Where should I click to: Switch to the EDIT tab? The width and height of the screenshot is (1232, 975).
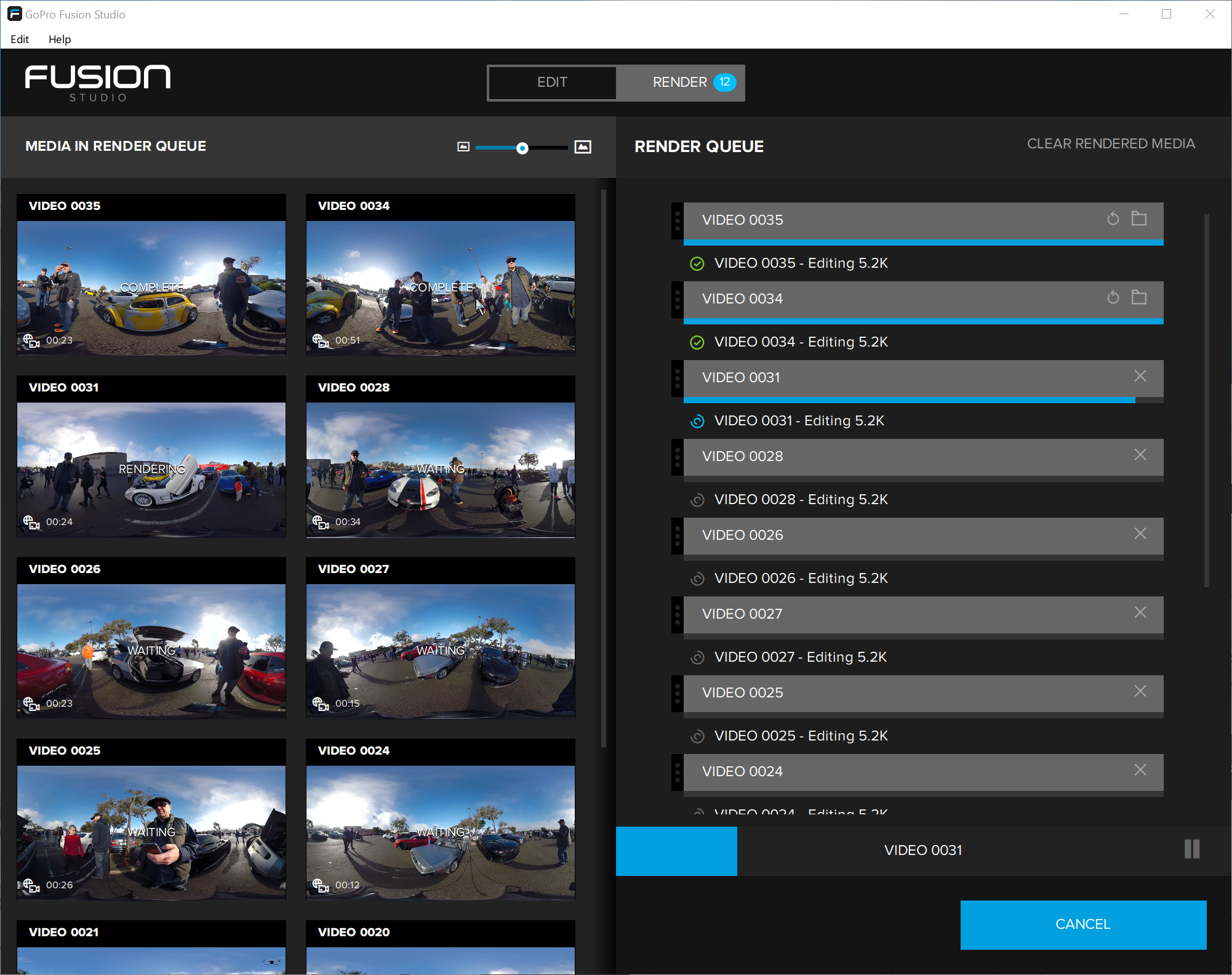coord(552,82)
